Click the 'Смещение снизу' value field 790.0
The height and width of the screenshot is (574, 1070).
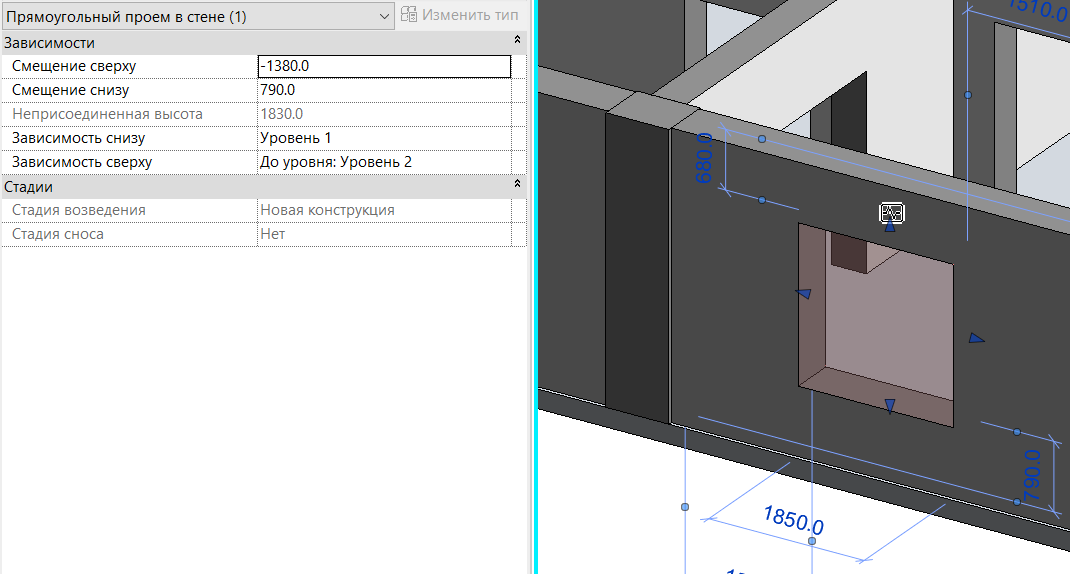384,90
